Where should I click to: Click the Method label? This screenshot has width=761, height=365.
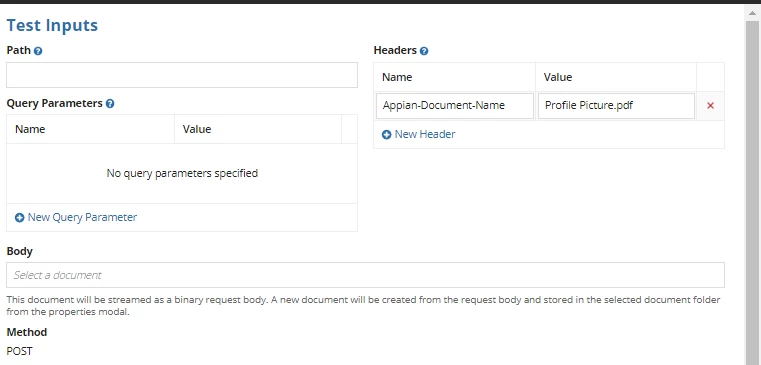(27, 332)
